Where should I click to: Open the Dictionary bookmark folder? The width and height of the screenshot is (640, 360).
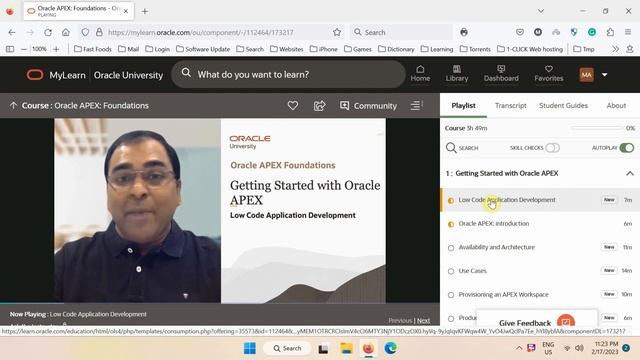click(x=396, y=49)
